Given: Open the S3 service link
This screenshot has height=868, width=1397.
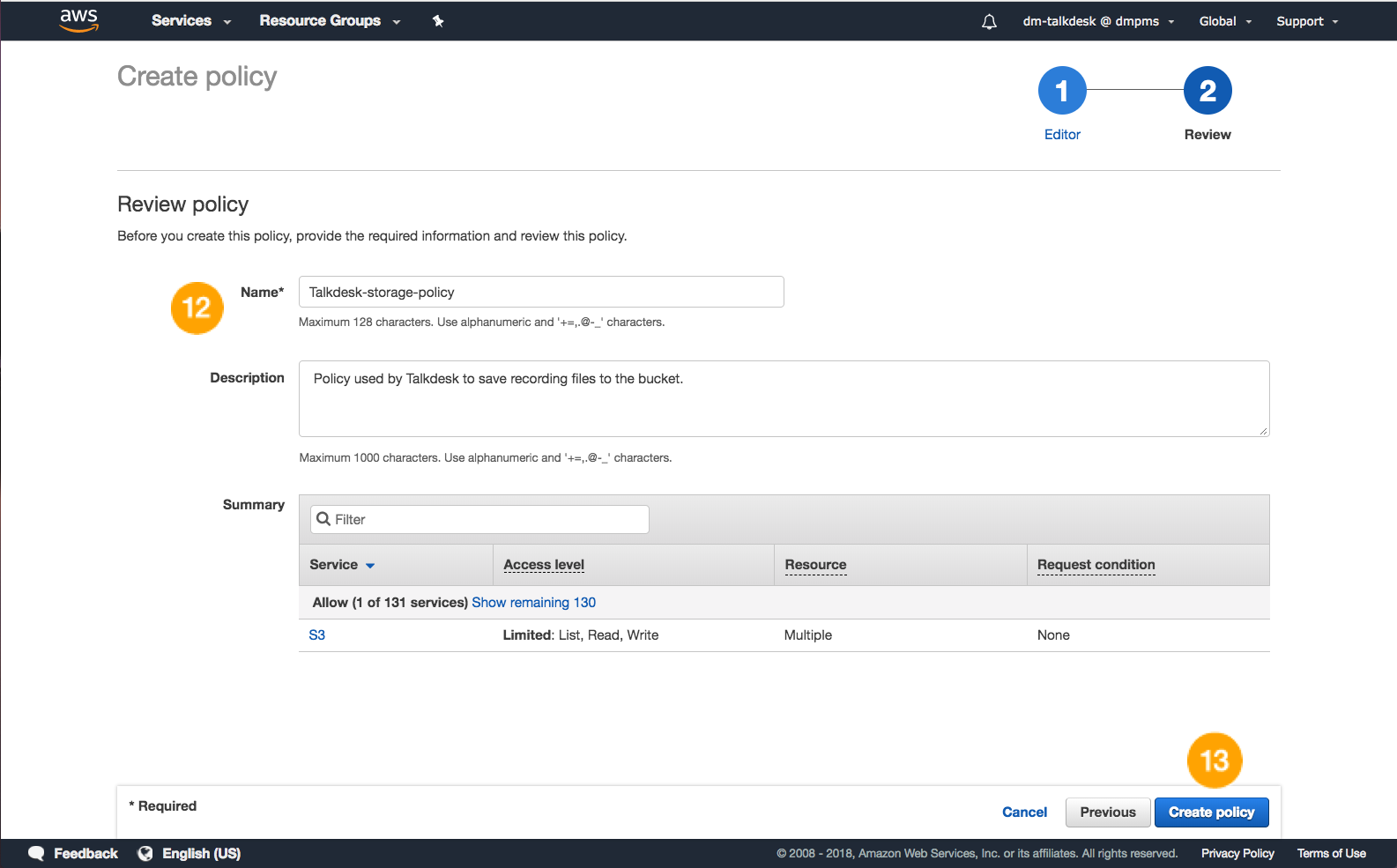Looking at the screenshot, I should point(317,635).
